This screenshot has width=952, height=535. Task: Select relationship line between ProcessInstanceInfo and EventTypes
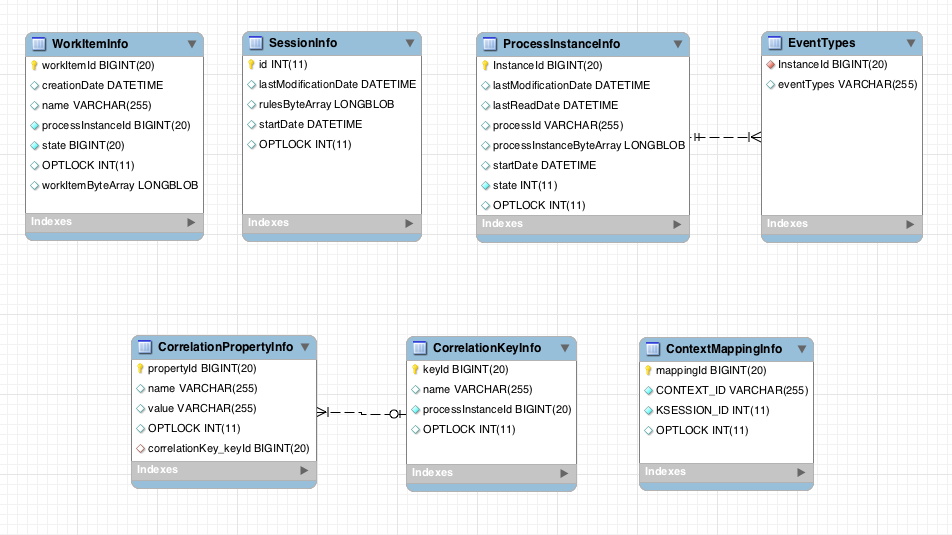tap(725, 137)
